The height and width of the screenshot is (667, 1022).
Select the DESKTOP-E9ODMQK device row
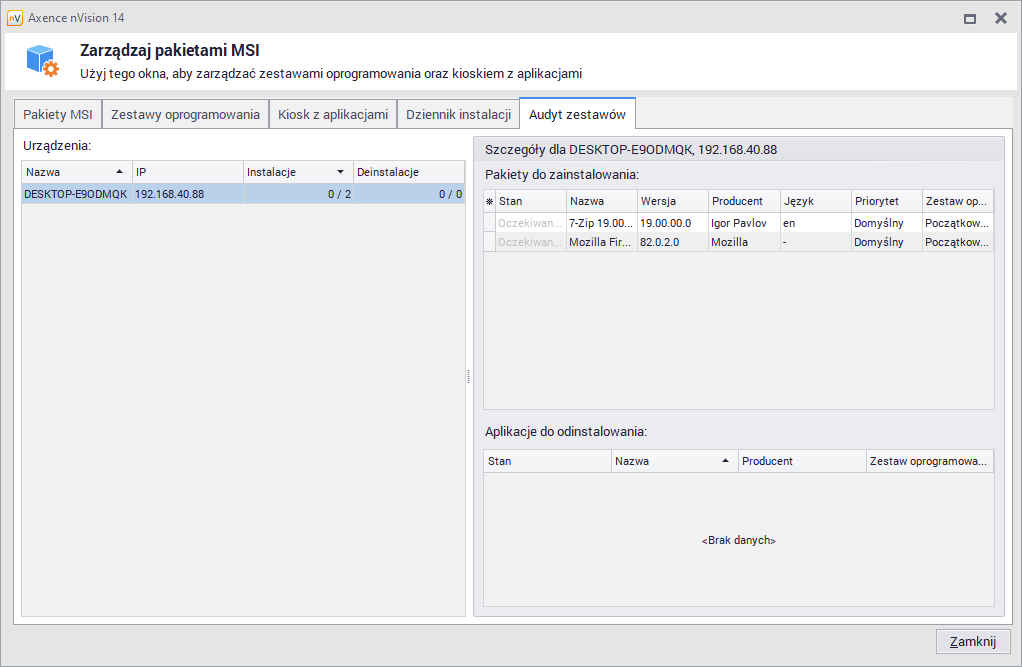76,194
